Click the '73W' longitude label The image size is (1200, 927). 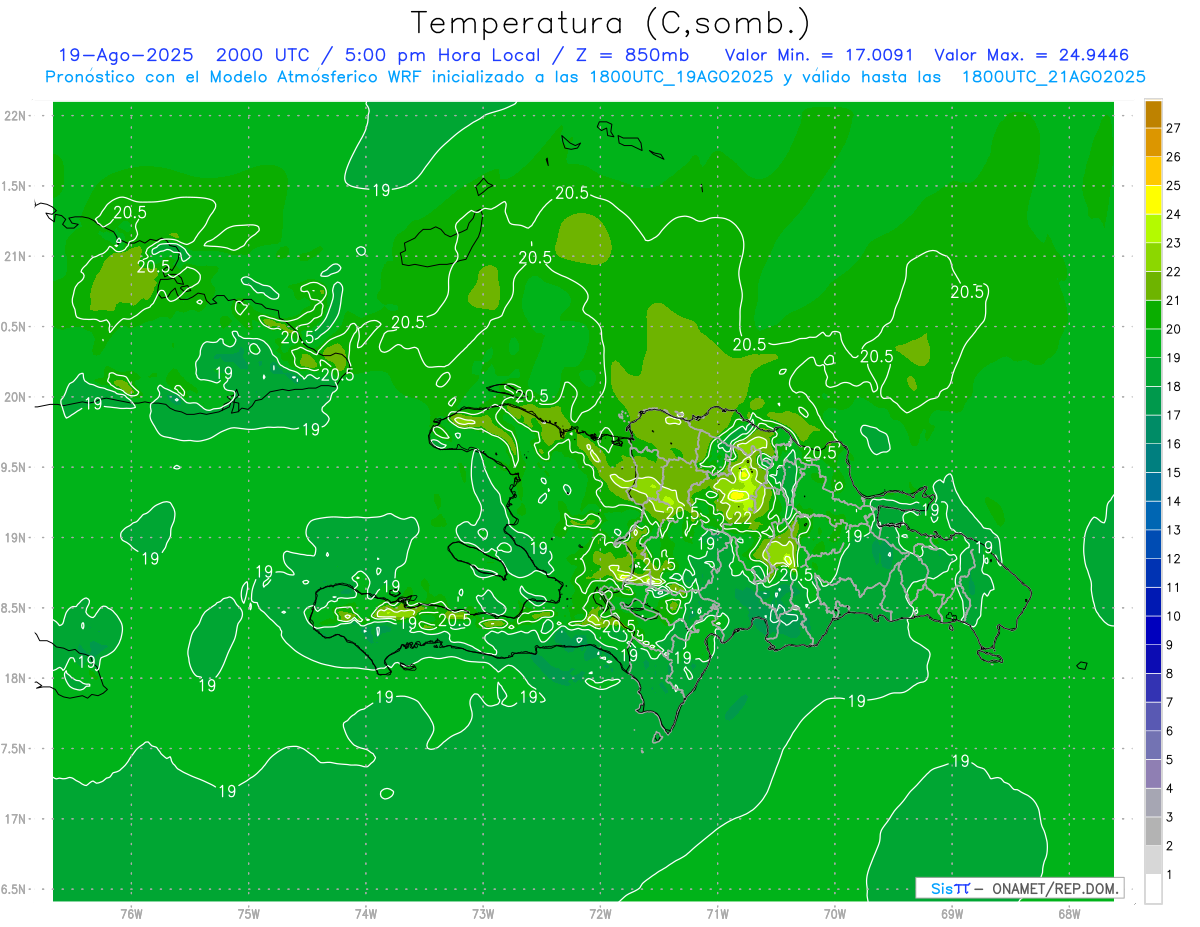coord(483,914)
